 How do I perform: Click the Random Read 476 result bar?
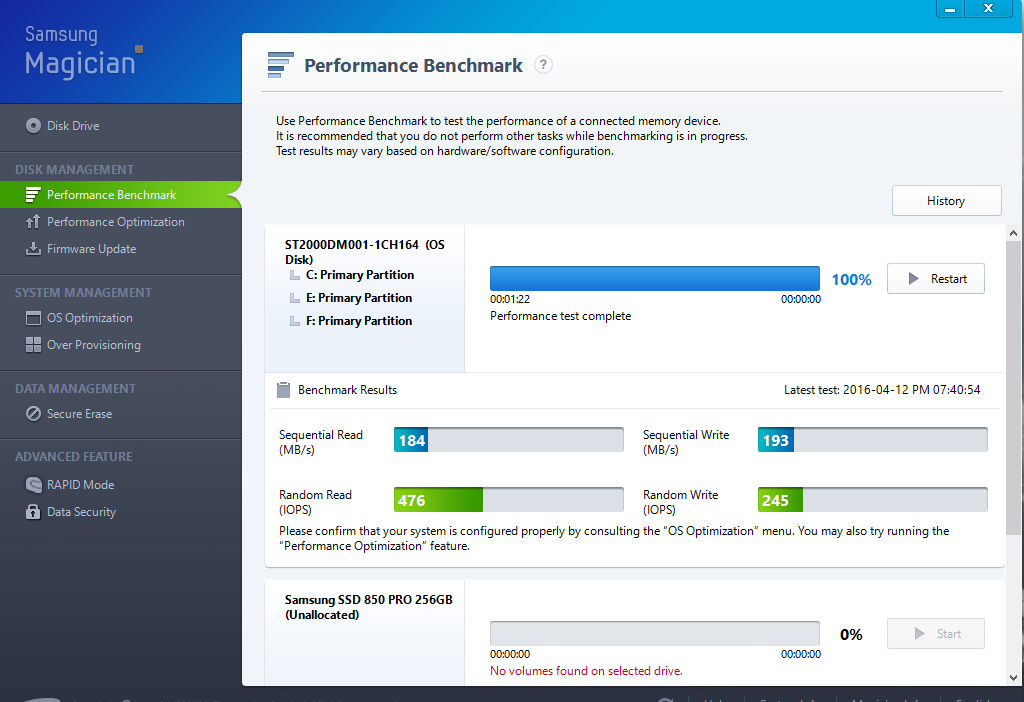(x=509, y=500)
